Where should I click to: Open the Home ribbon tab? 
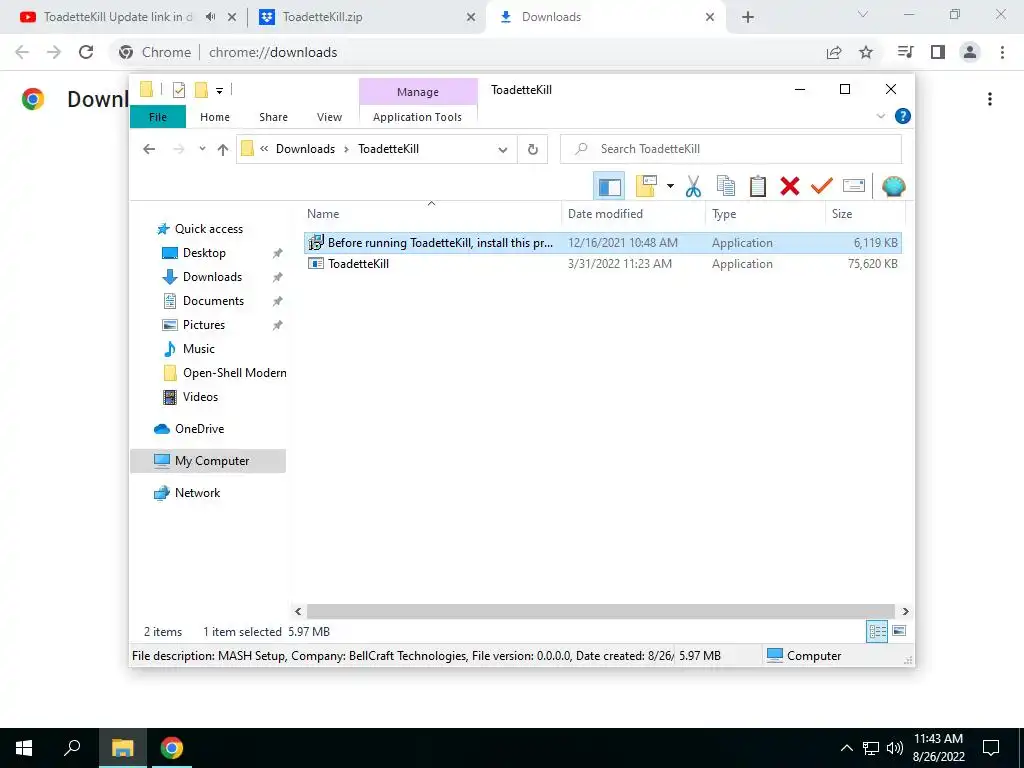pyautogui.click(x=215, y=117)
